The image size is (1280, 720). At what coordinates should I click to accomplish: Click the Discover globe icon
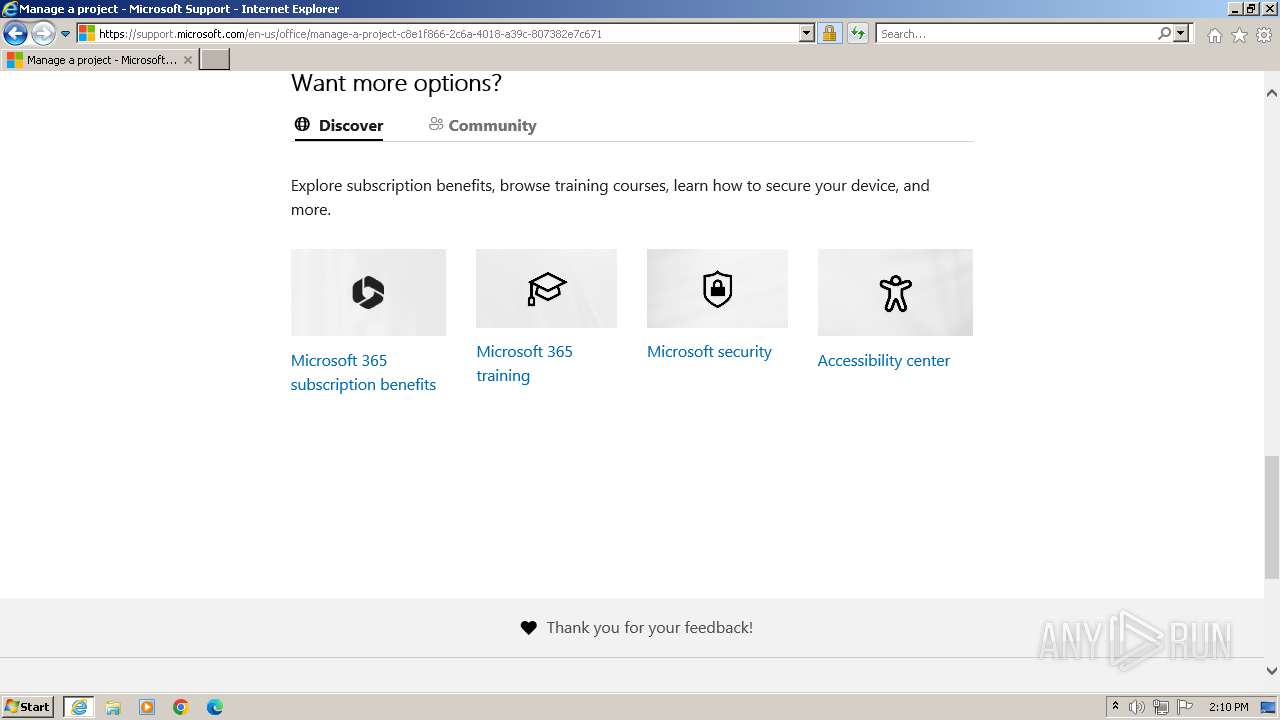302,124
